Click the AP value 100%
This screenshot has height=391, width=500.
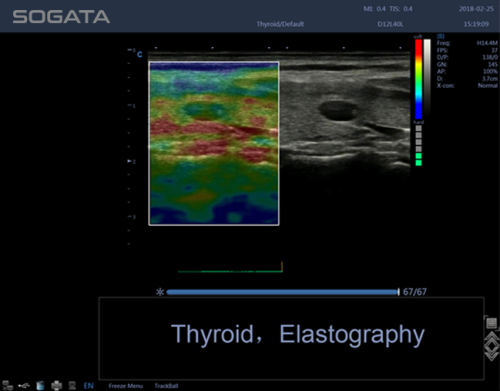click(490, 71)
